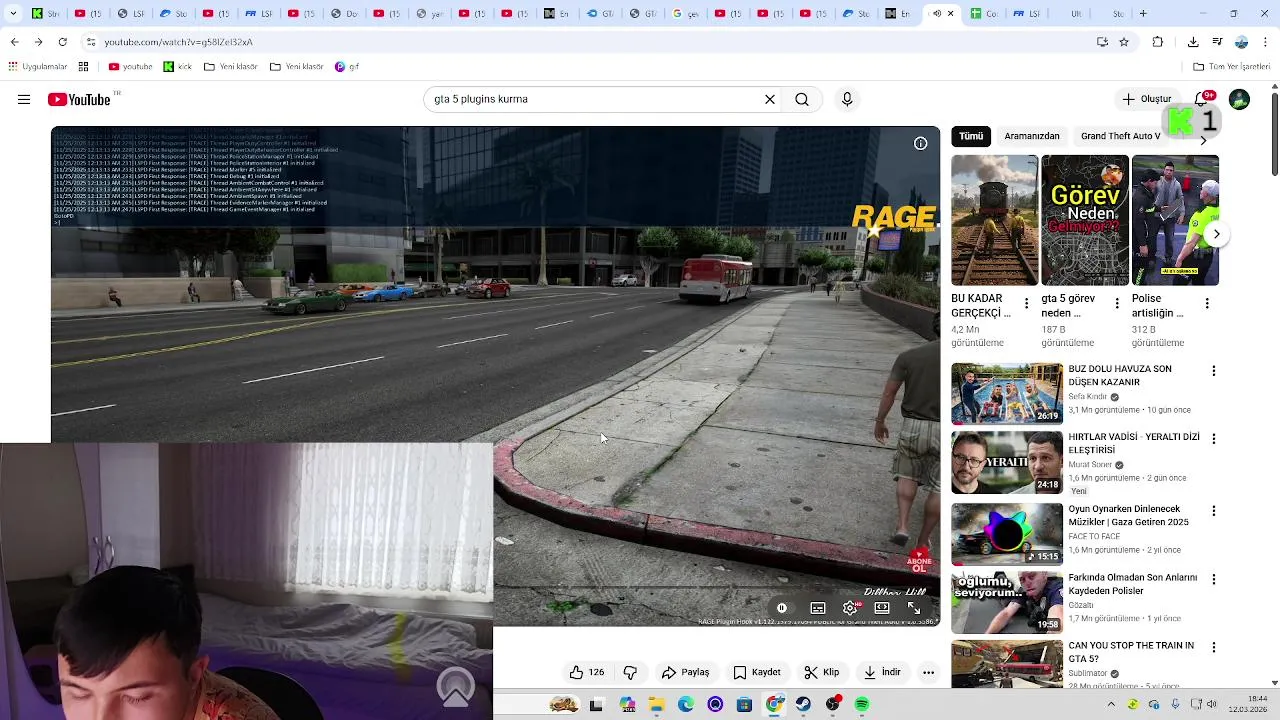Download video with İndir button

click(x=883, y=672)
